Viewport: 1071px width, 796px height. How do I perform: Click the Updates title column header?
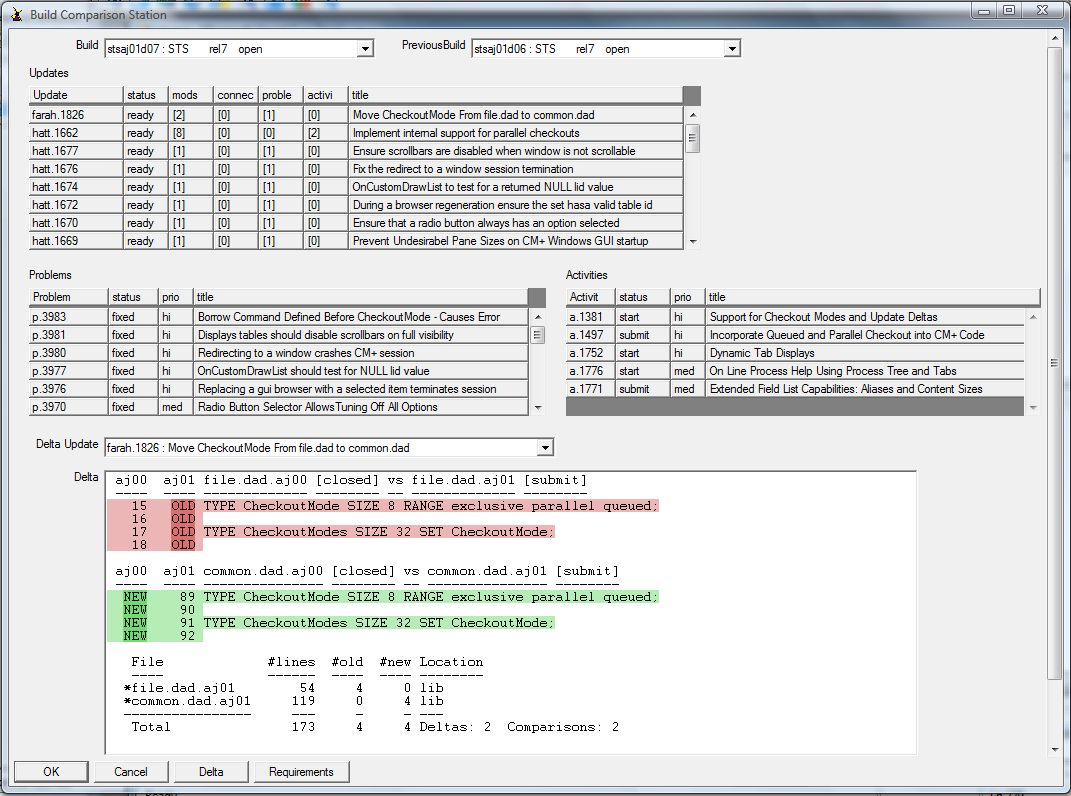point(515,95)
